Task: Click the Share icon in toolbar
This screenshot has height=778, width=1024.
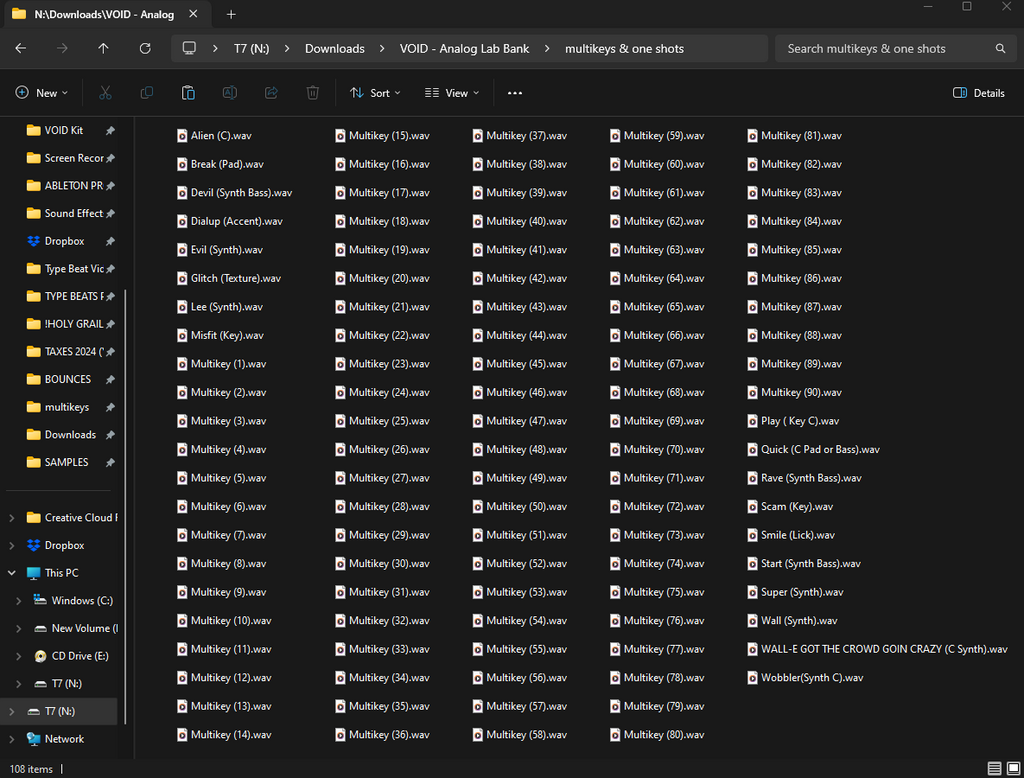Action: pyautogui.click(x=271, y=93)
